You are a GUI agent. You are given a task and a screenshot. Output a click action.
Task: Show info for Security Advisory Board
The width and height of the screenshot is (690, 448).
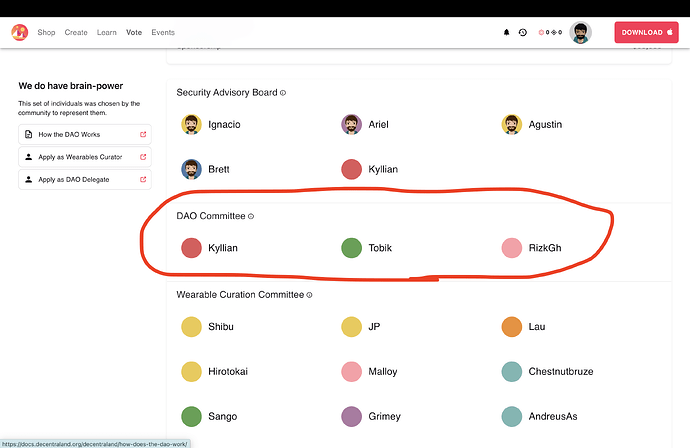(x=283, y=93)
